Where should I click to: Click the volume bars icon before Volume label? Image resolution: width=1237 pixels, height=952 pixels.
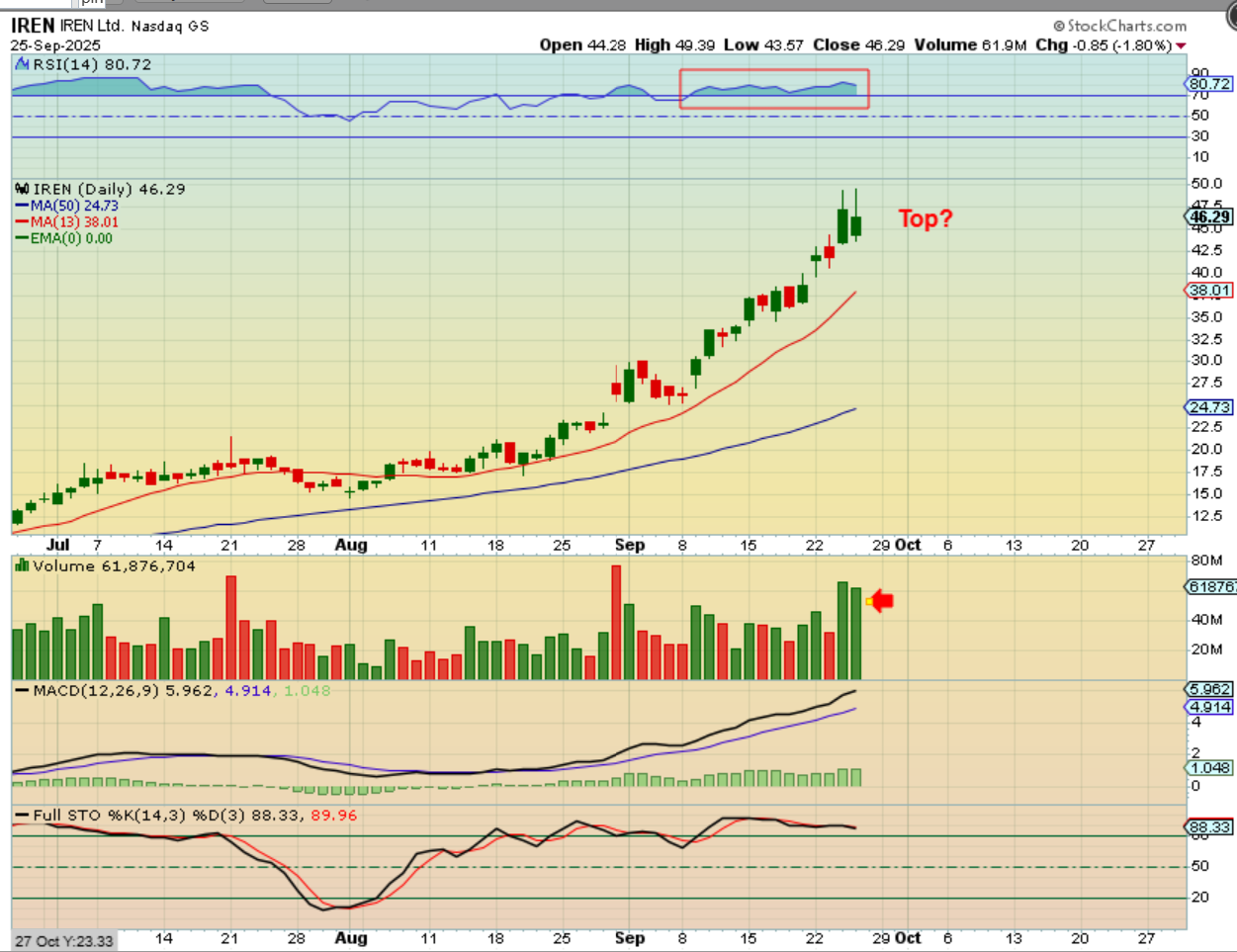pos(22,565)
